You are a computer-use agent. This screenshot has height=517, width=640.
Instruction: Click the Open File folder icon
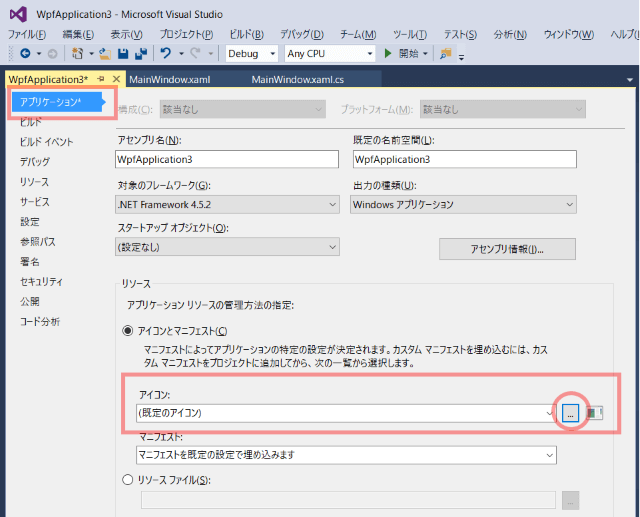pyautogui.click(x=105, y=53)
